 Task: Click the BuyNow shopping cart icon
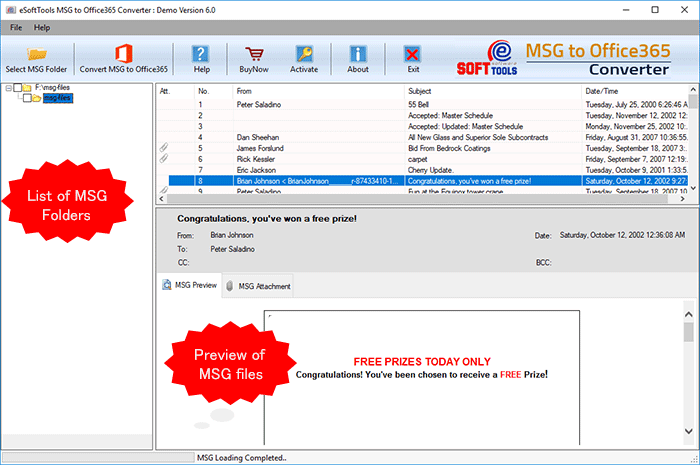click(x=254, y=54)
